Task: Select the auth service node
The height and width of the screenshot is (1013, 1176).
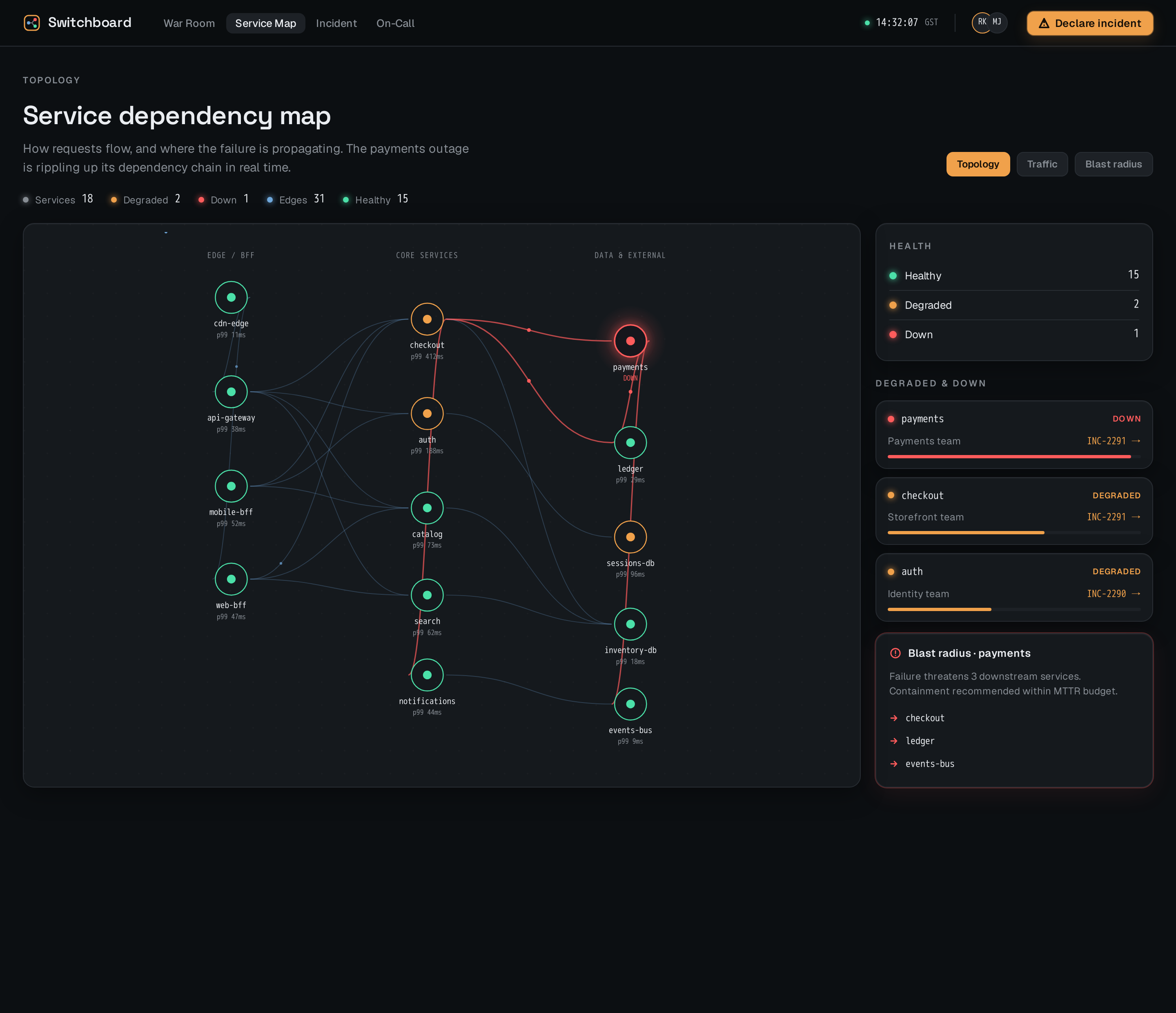Action: click(427, 413)
